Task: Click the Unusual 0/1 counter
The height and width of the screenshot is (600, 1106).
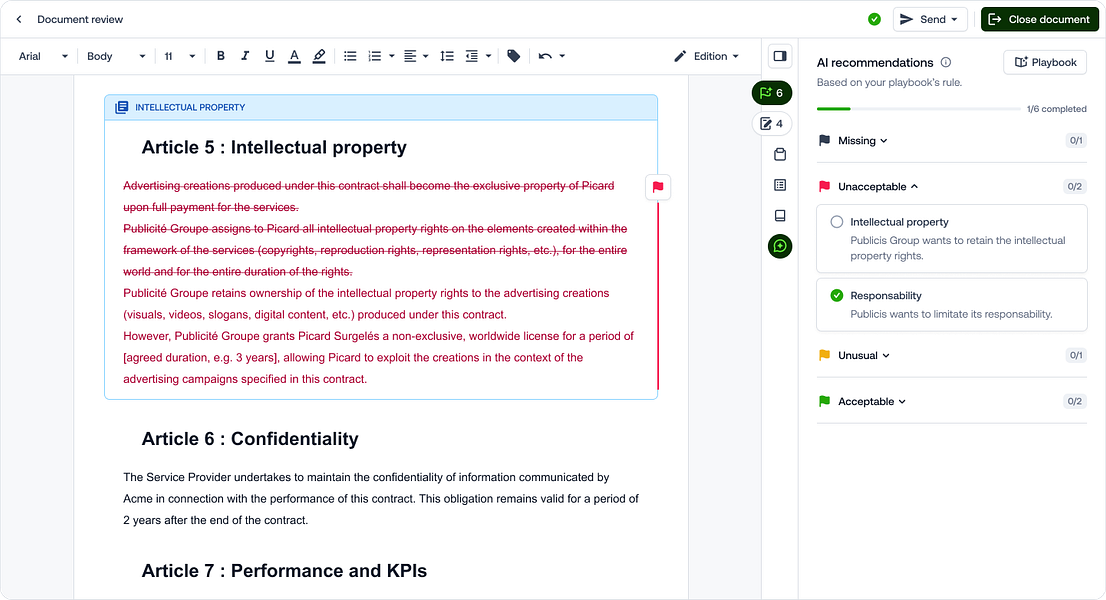Action: (x=1076, y=355)
